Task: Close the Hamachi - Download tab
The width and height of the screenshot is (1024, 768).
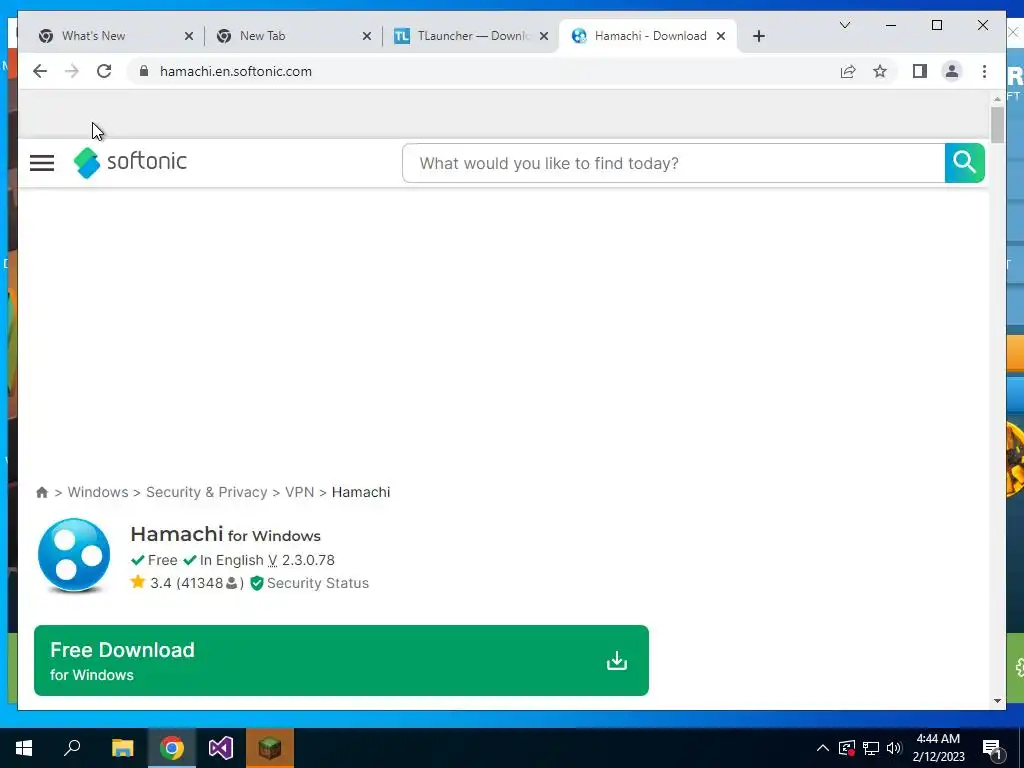Action: [721, 36]
